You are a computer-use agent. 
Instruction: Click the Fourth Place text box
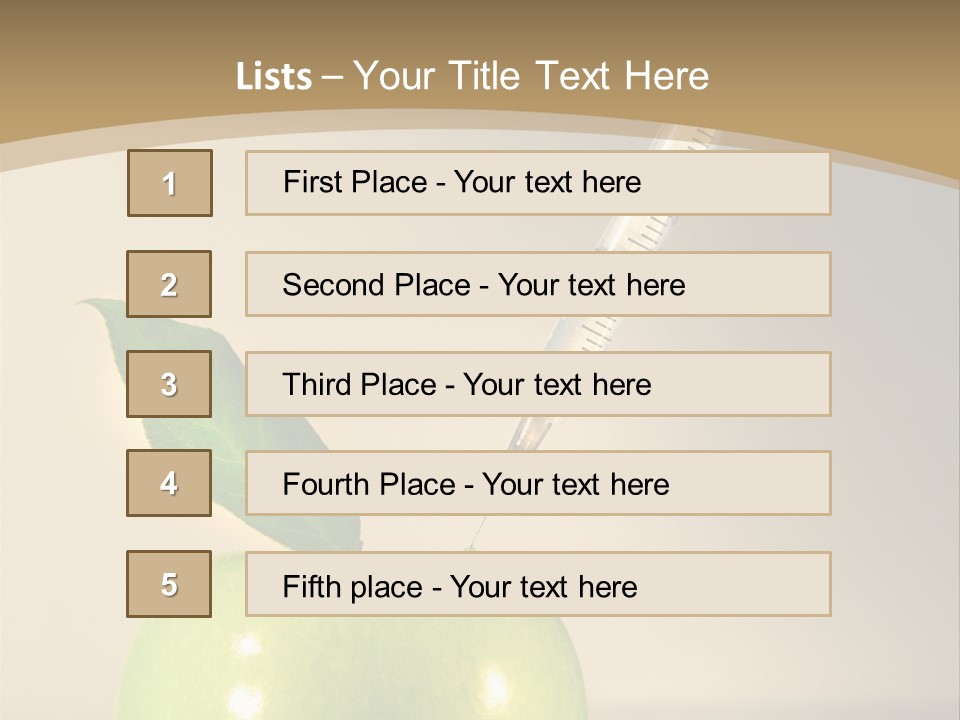538,483
